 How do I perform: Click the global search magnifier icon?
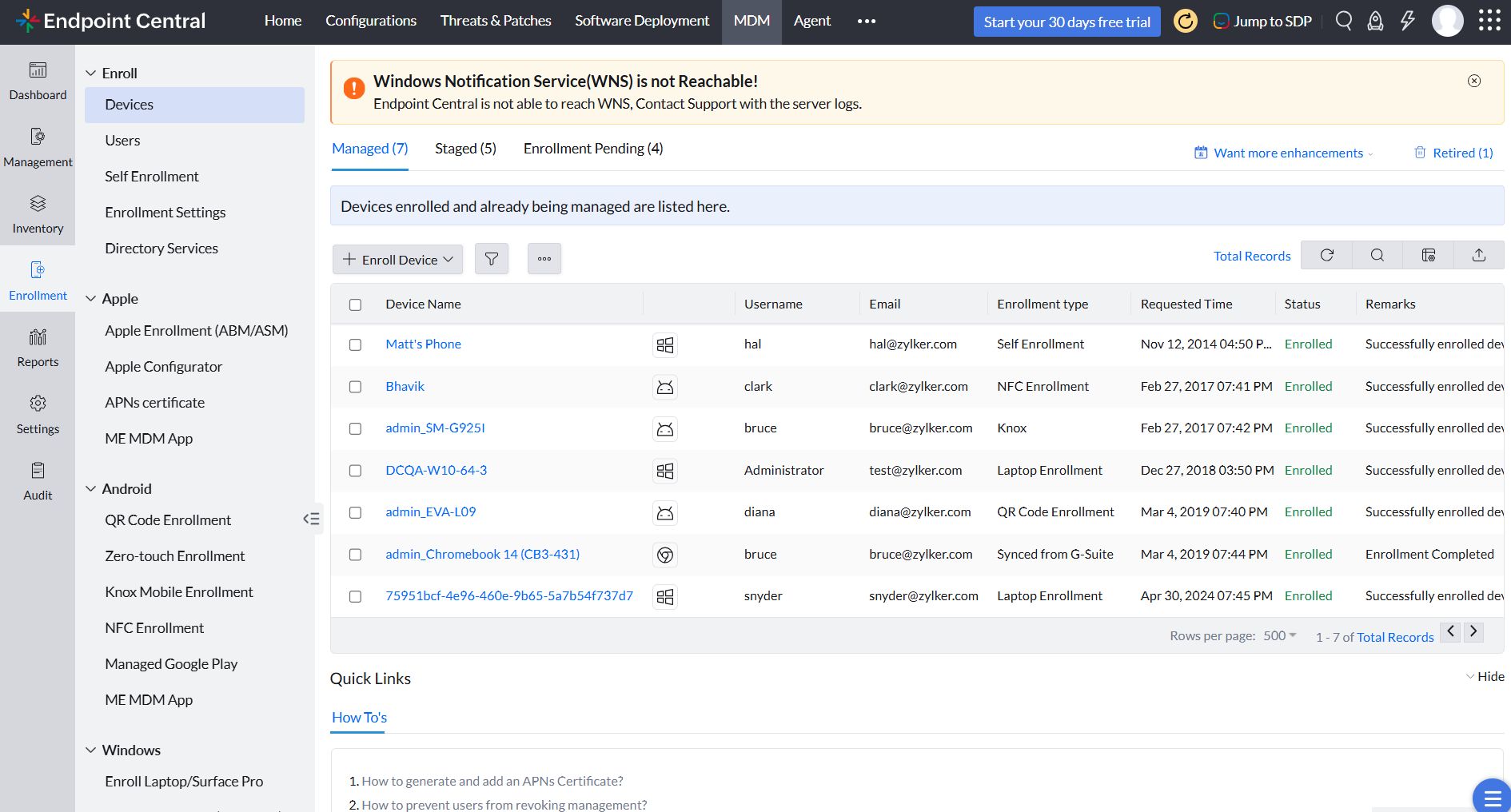1344,21
